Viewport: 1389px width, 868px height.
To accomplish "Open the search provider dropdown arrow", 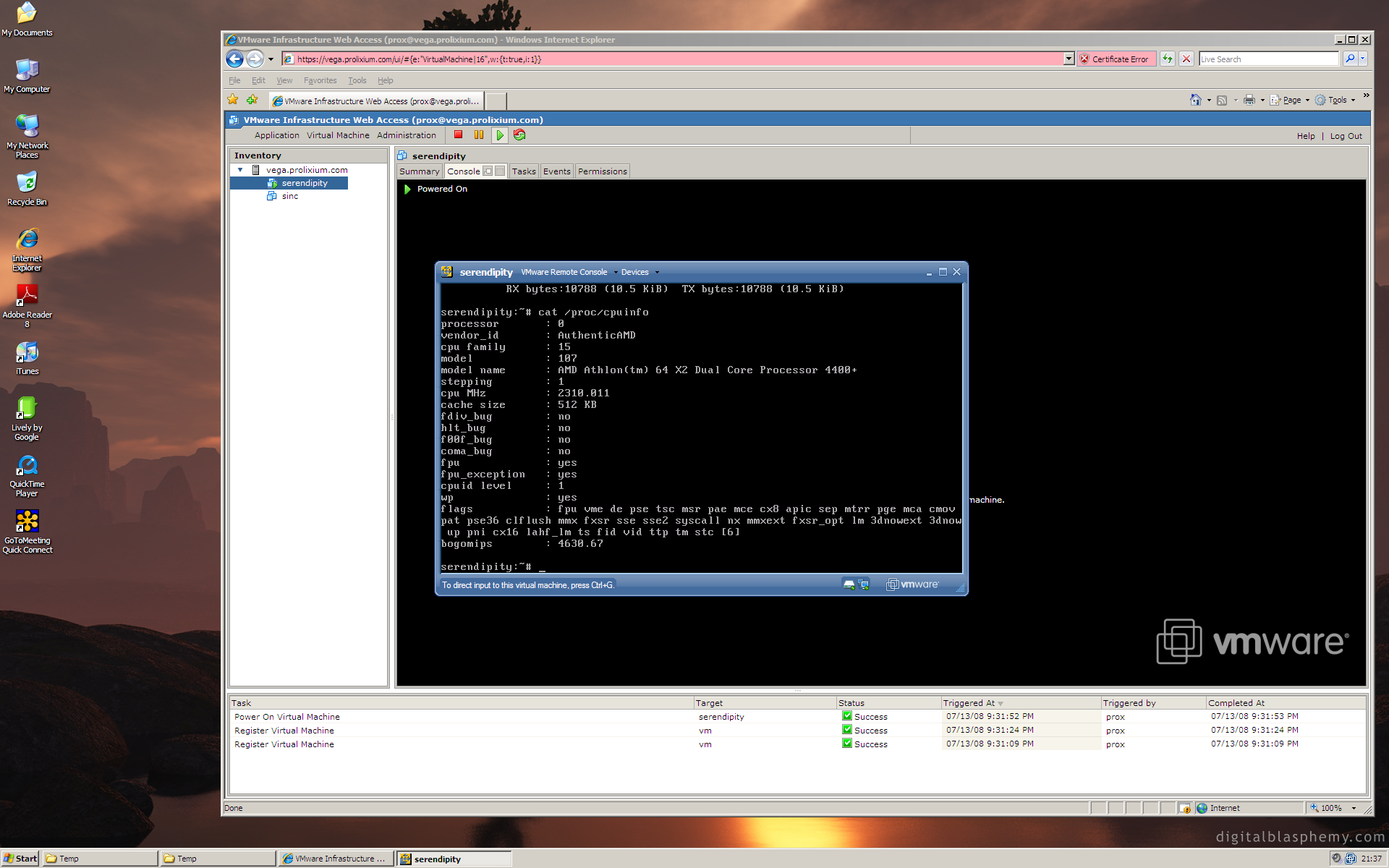I will click(1363, 59).
